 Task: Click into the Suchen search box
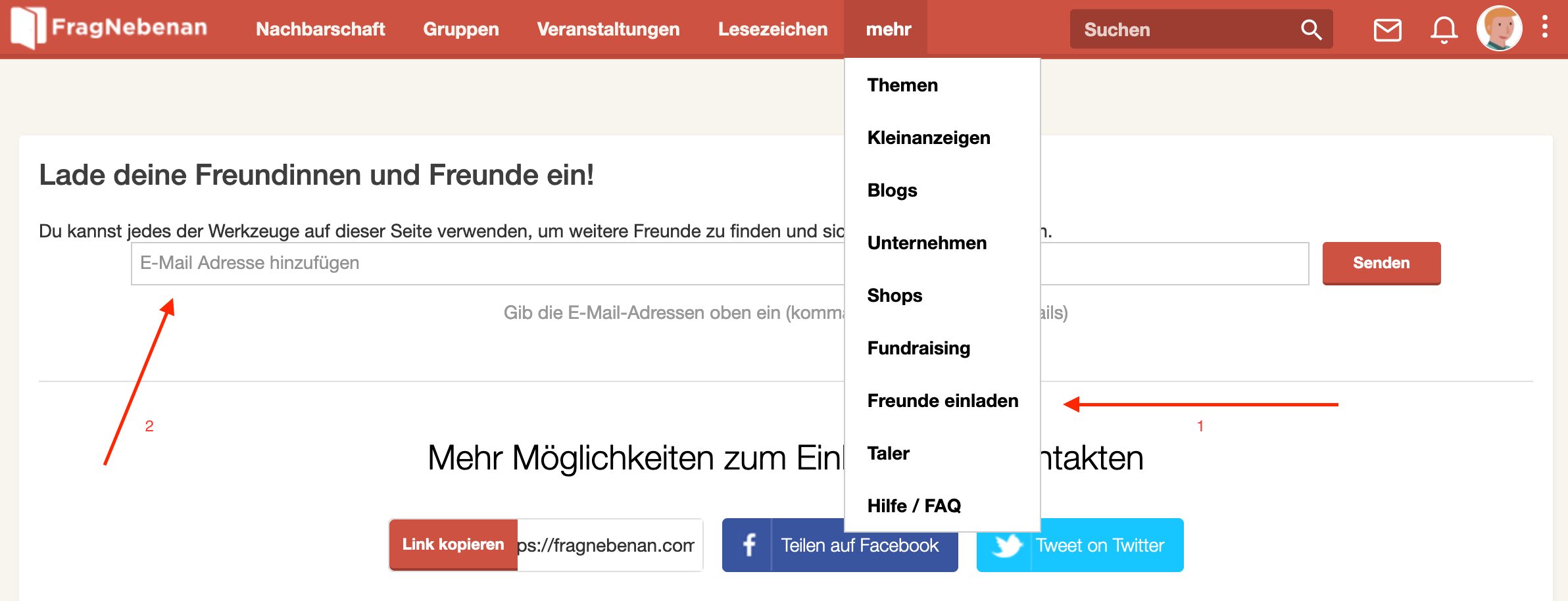pos(1184,30)
